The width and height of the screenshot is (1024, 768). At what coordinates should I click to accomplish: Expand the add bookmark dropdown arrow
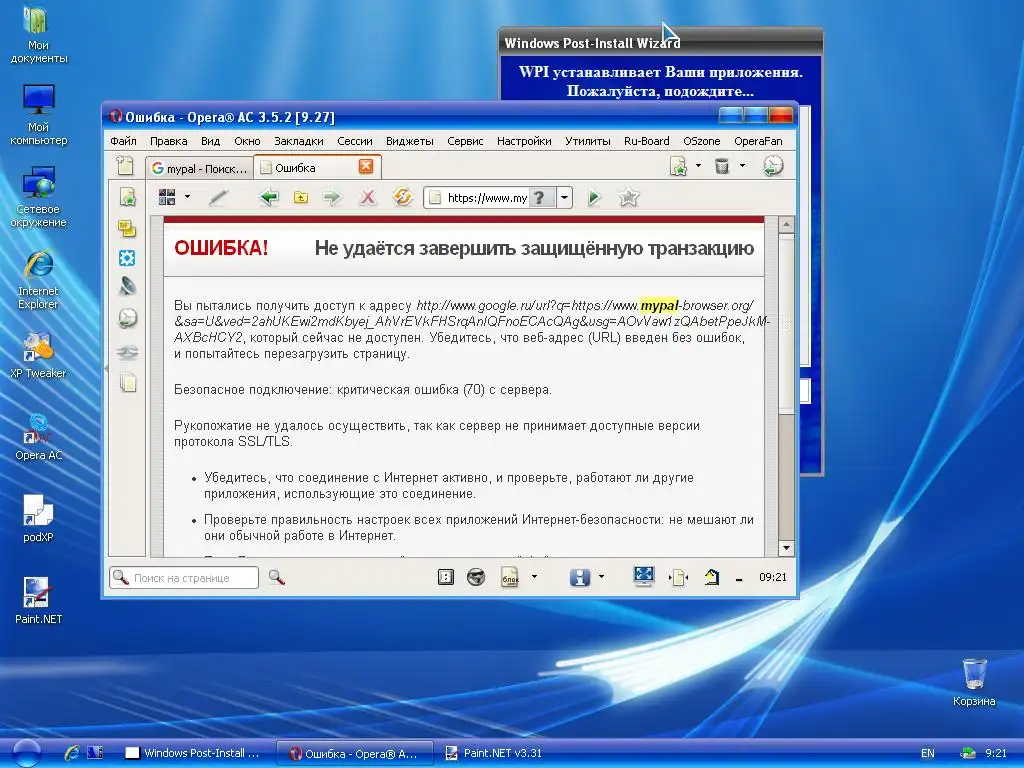coord(698,166)
